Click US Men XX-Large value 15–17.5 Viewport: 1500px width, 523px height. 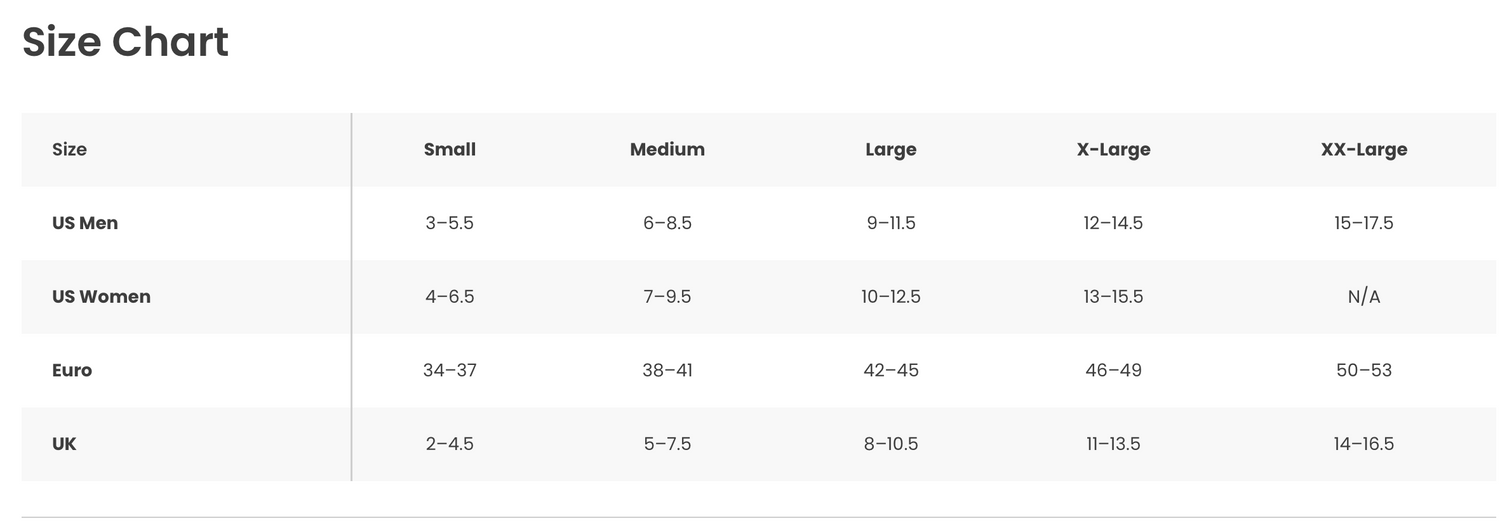[x=1364, y=223]
